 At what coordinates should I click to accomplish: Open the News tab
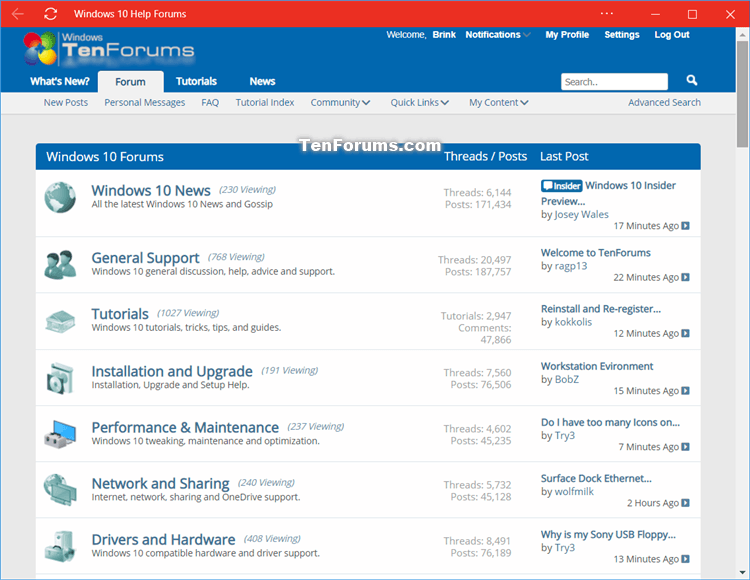tap(262, 81)
